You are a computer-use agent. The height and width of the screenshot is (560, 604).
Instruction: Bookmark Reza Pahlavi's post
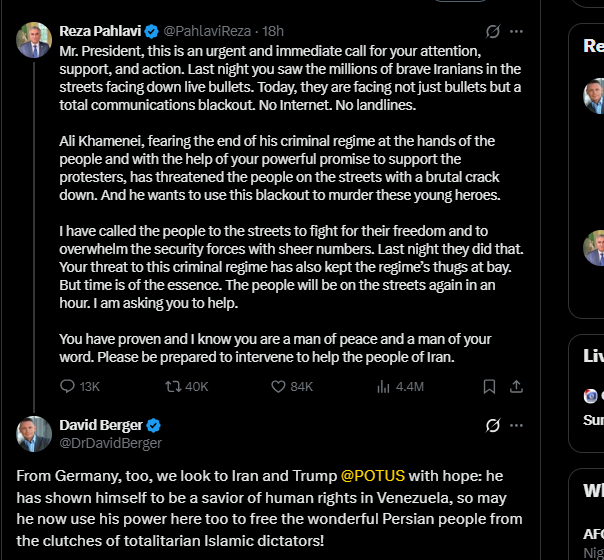coord(489,386)
